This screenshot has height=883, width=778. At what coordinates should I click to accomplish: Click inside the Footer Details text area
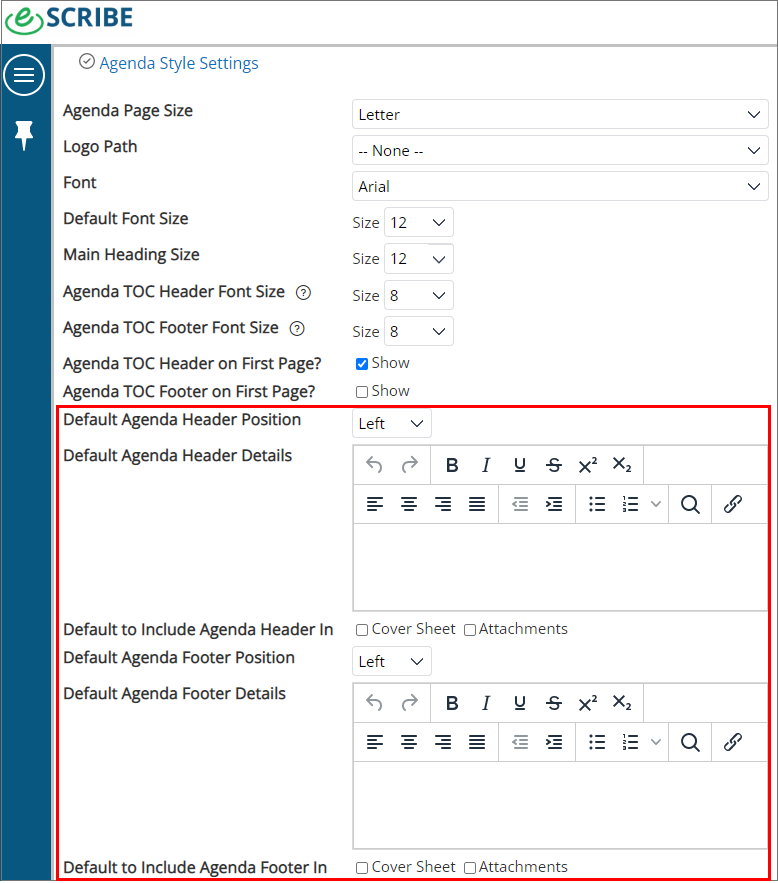[x=560, y=805]
